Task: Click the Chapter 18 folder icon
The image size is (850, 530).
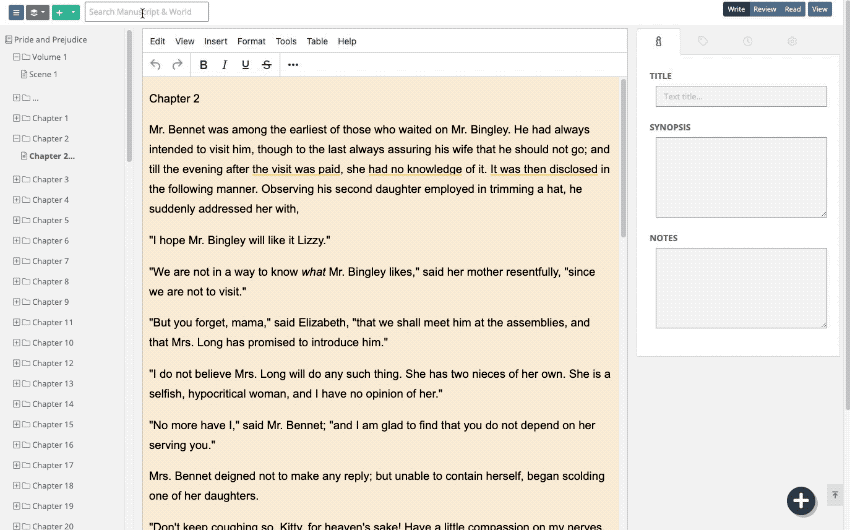Action: pyautogui.click(x=26, y=486)
